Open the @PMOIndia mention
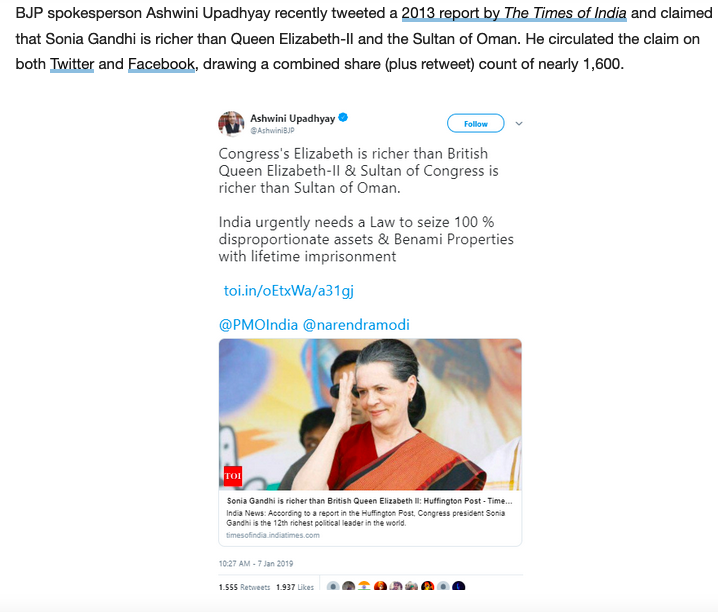Image resolution: width=718 pixels, height=612 pixels. 258,325
